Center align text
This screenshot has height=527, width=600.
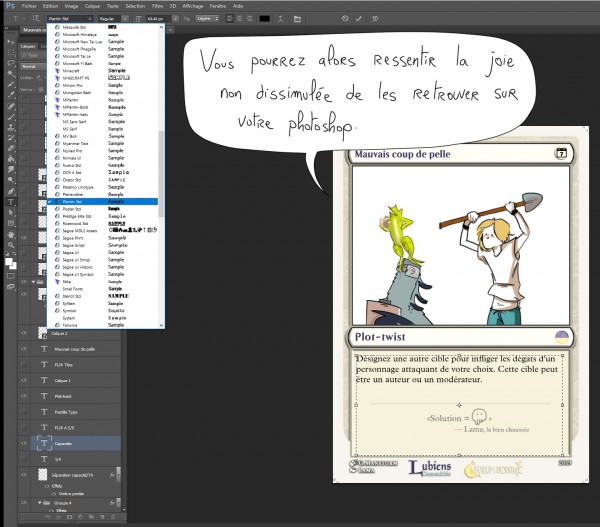[x=239, y=18]
